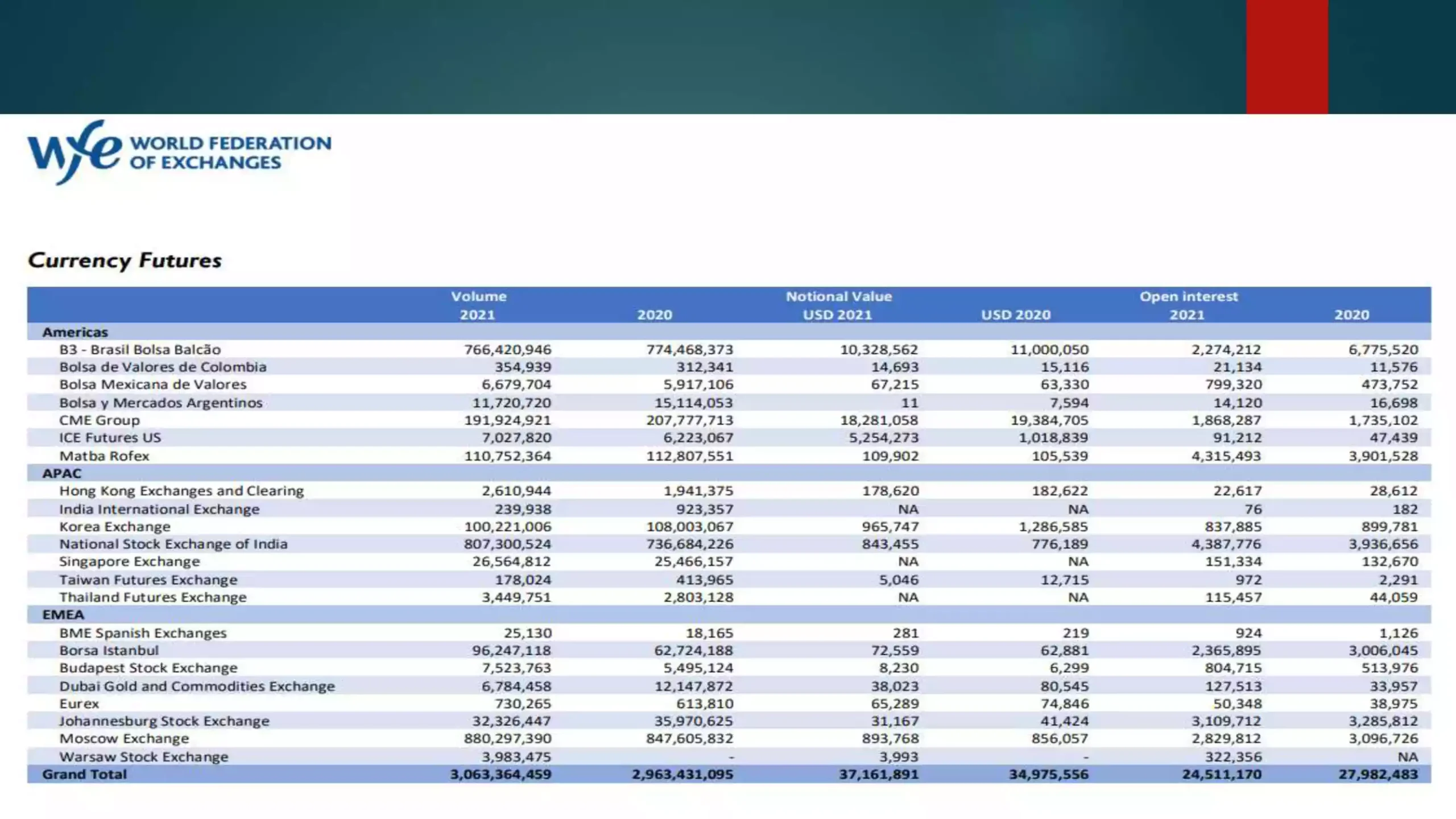Screen dimensions: 1456x819
Task: Select Dubai Gold volume 6,784,458
Action: tap(516, 686)
